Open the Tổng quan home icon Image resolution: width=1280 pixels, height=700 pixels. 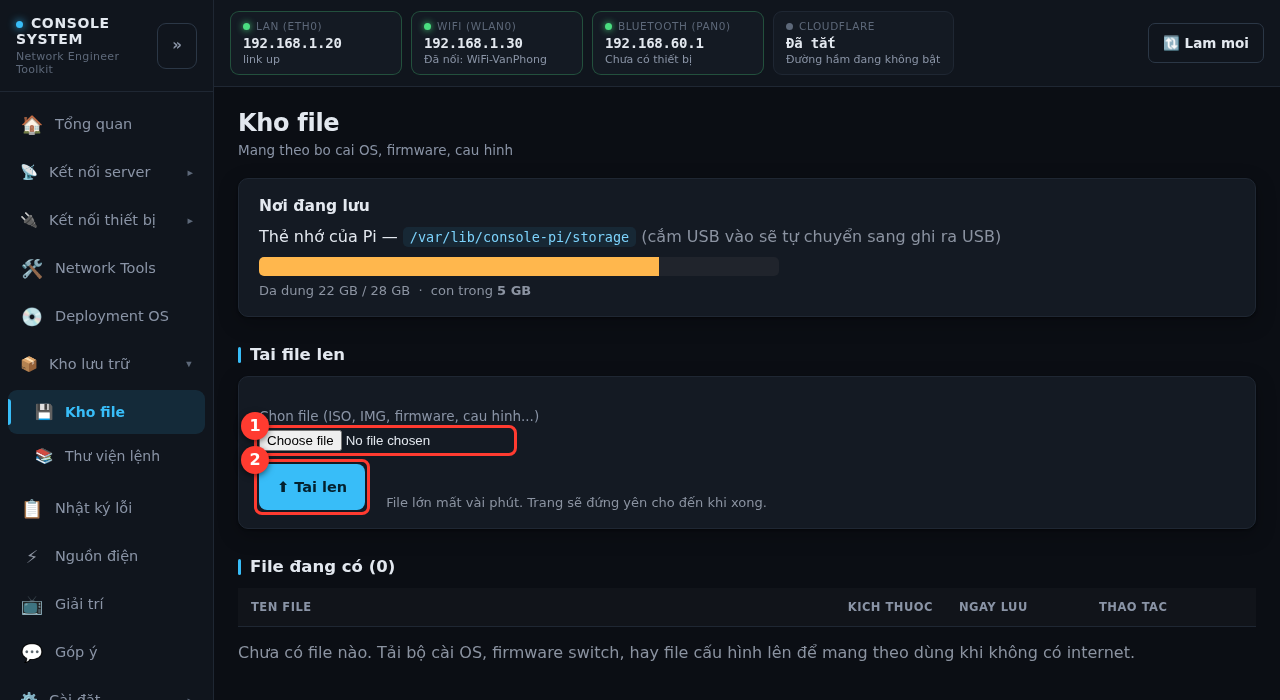coord(32,124)
